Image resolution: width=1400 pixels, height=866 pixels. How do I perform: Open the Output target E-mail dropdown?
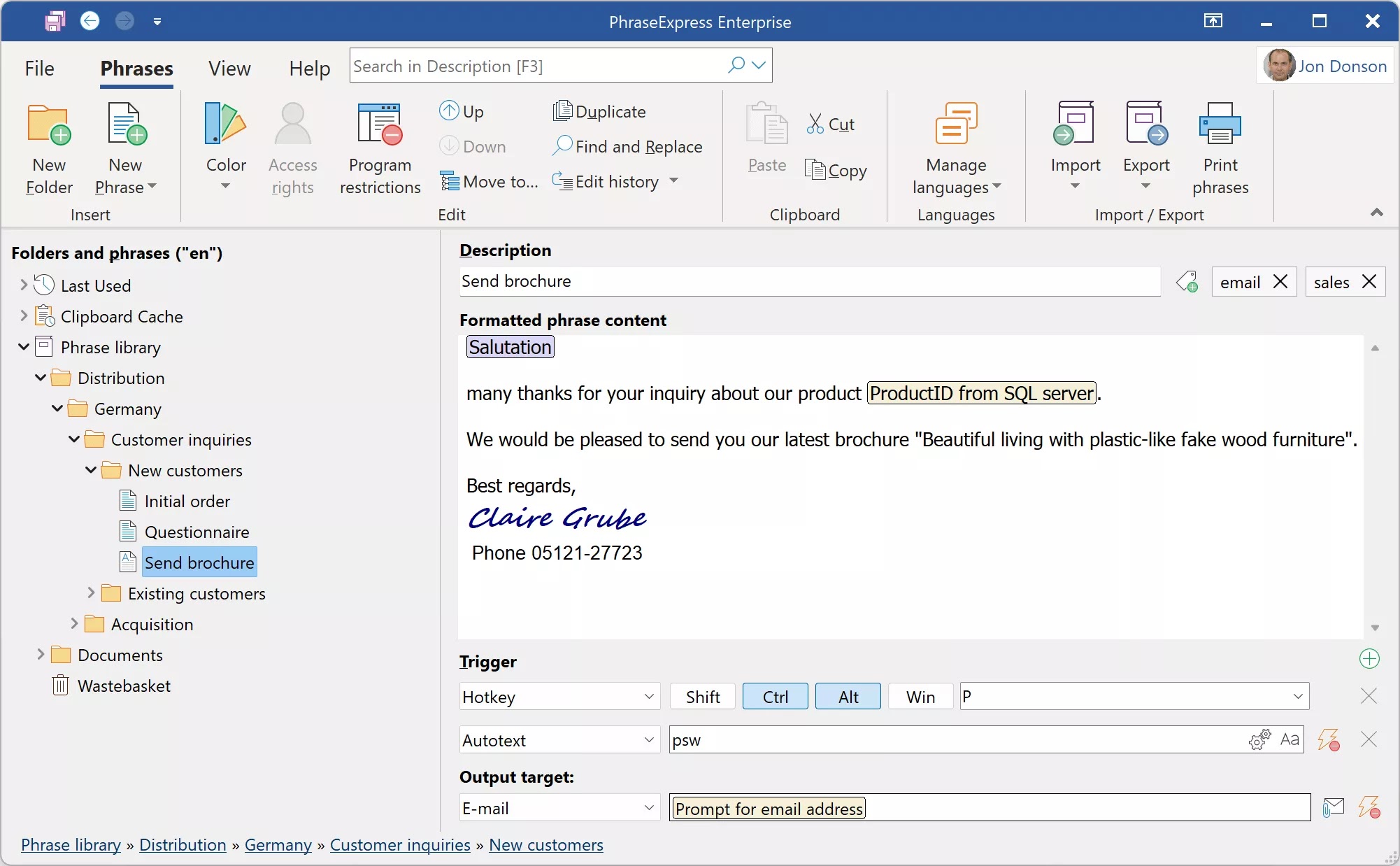point(559,808)
